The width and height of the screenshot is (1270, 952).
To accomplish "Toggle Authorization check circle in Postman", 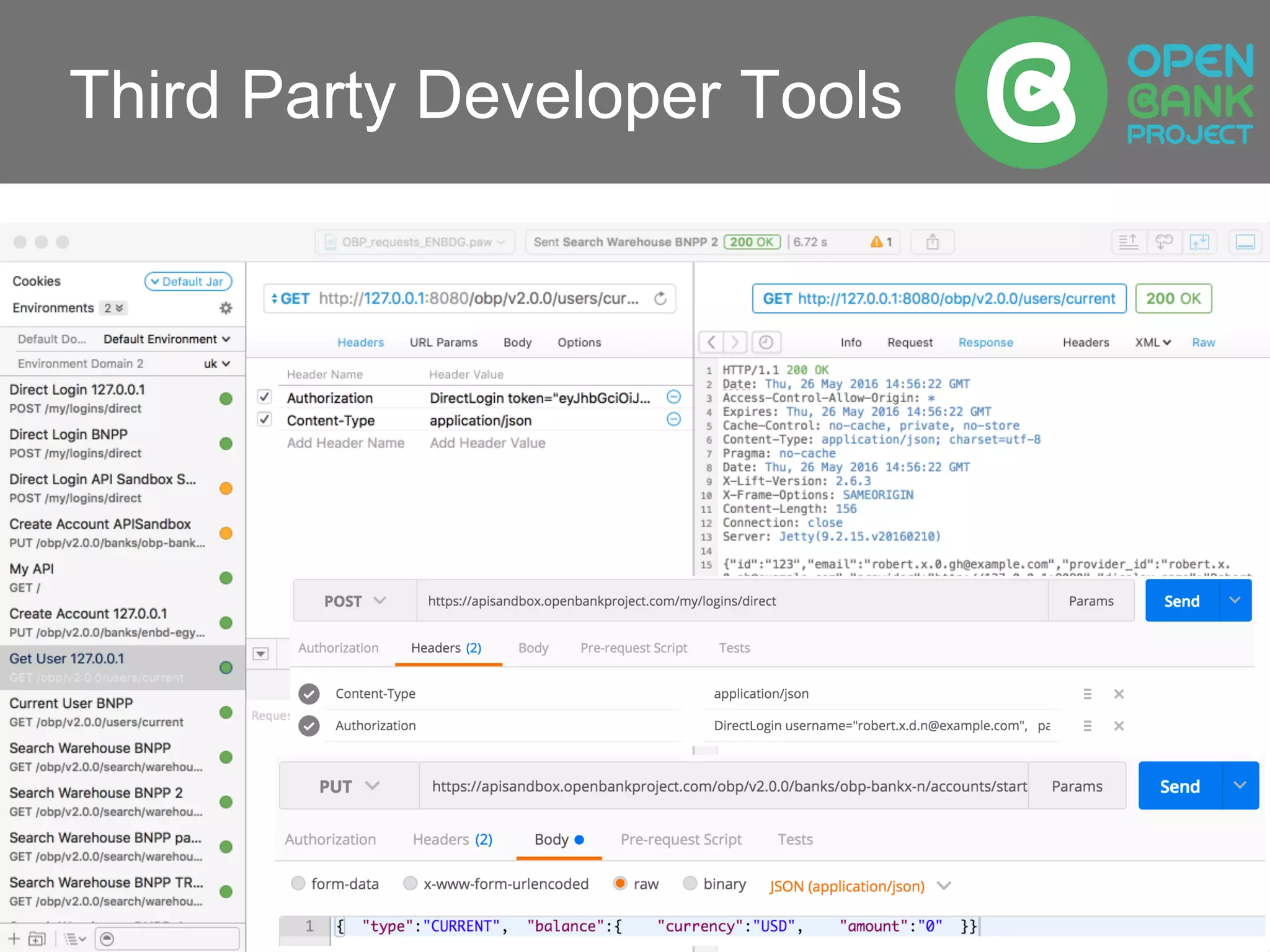I will [309, 726].
